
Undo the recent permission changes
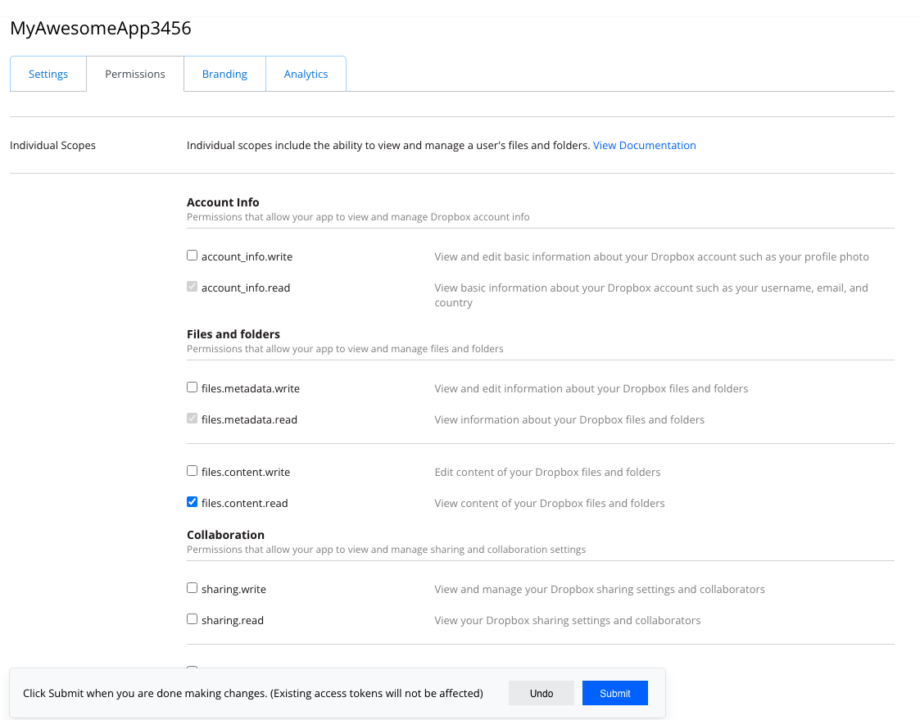541,692
